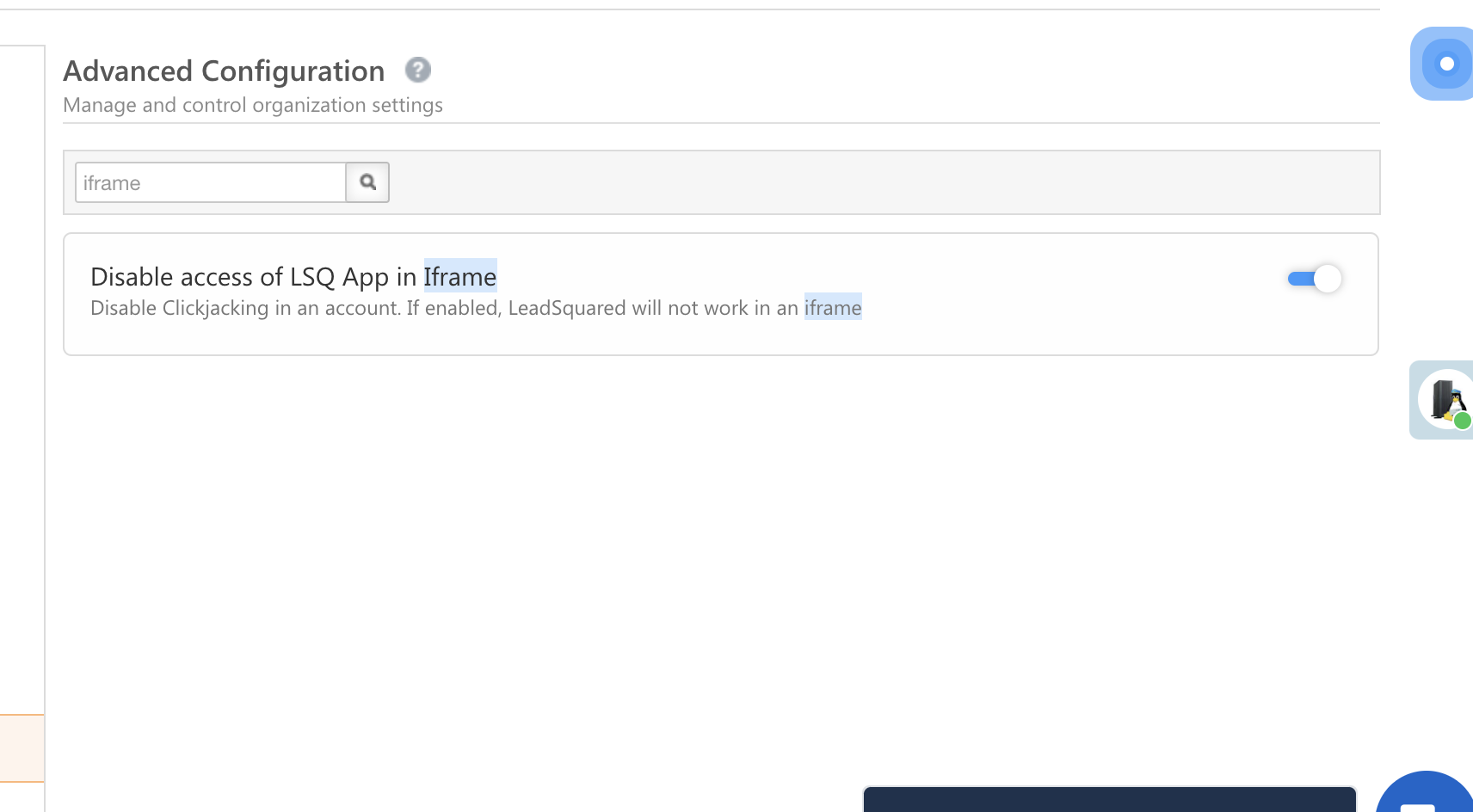The height and width of the screenshot is (812, 1473).
Task: Click the Disable Clickjacking description text
Action: (476, 308)
